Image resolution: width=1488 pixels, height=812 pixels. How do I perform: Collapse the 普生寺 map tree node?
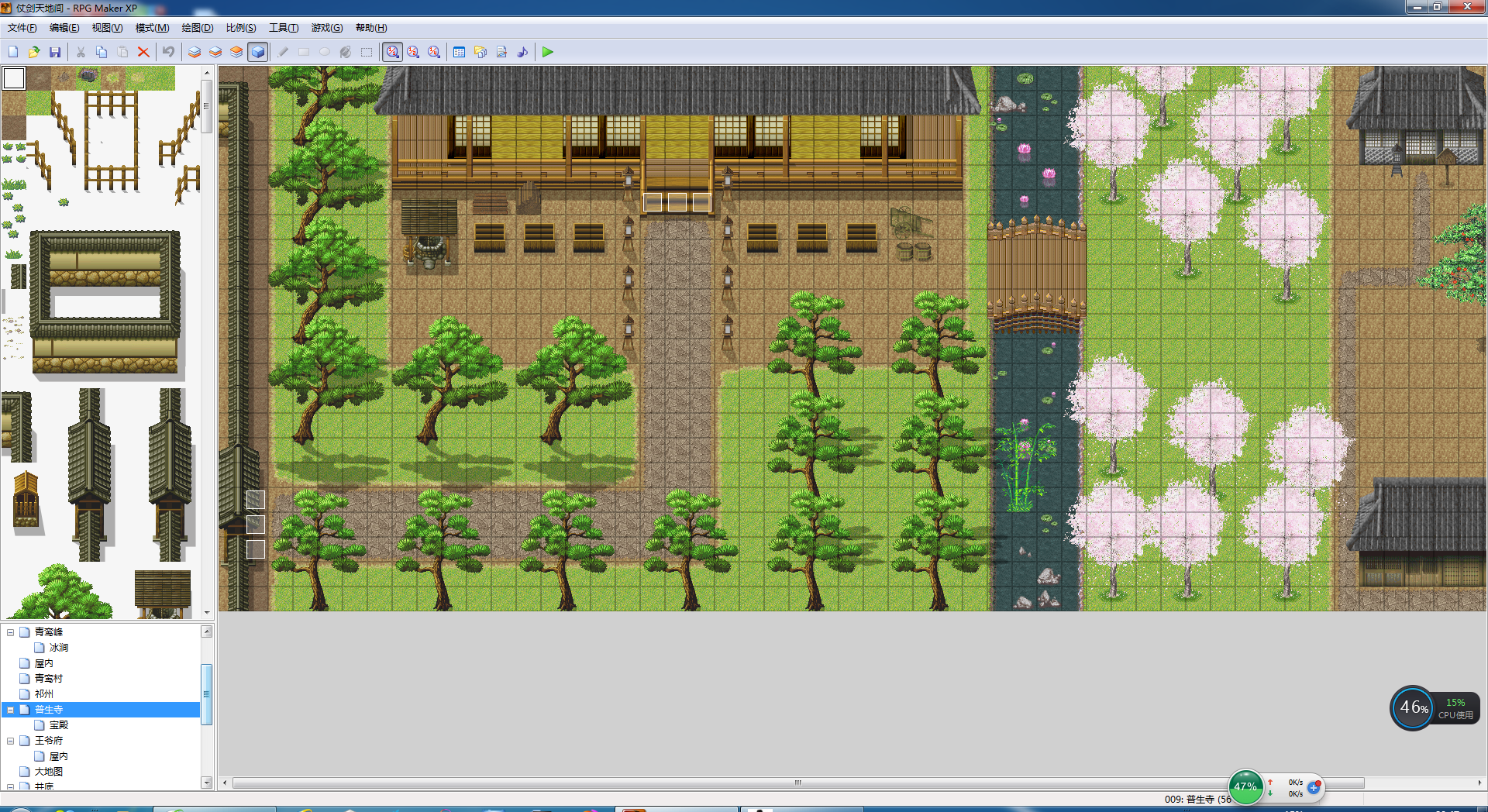tap(11, 710)
